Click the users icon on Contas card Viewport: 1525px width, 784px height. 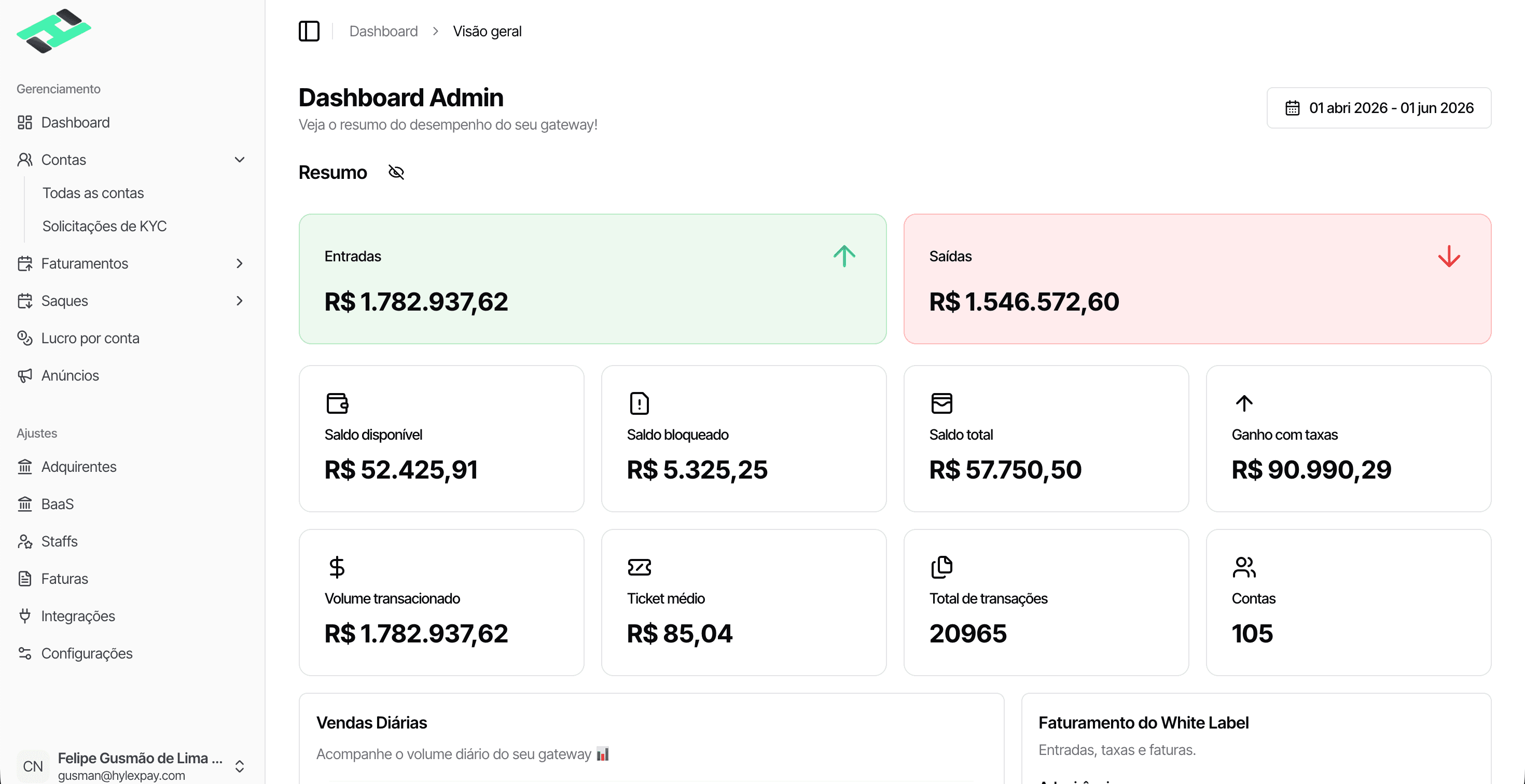click(x=1244, y=567)
